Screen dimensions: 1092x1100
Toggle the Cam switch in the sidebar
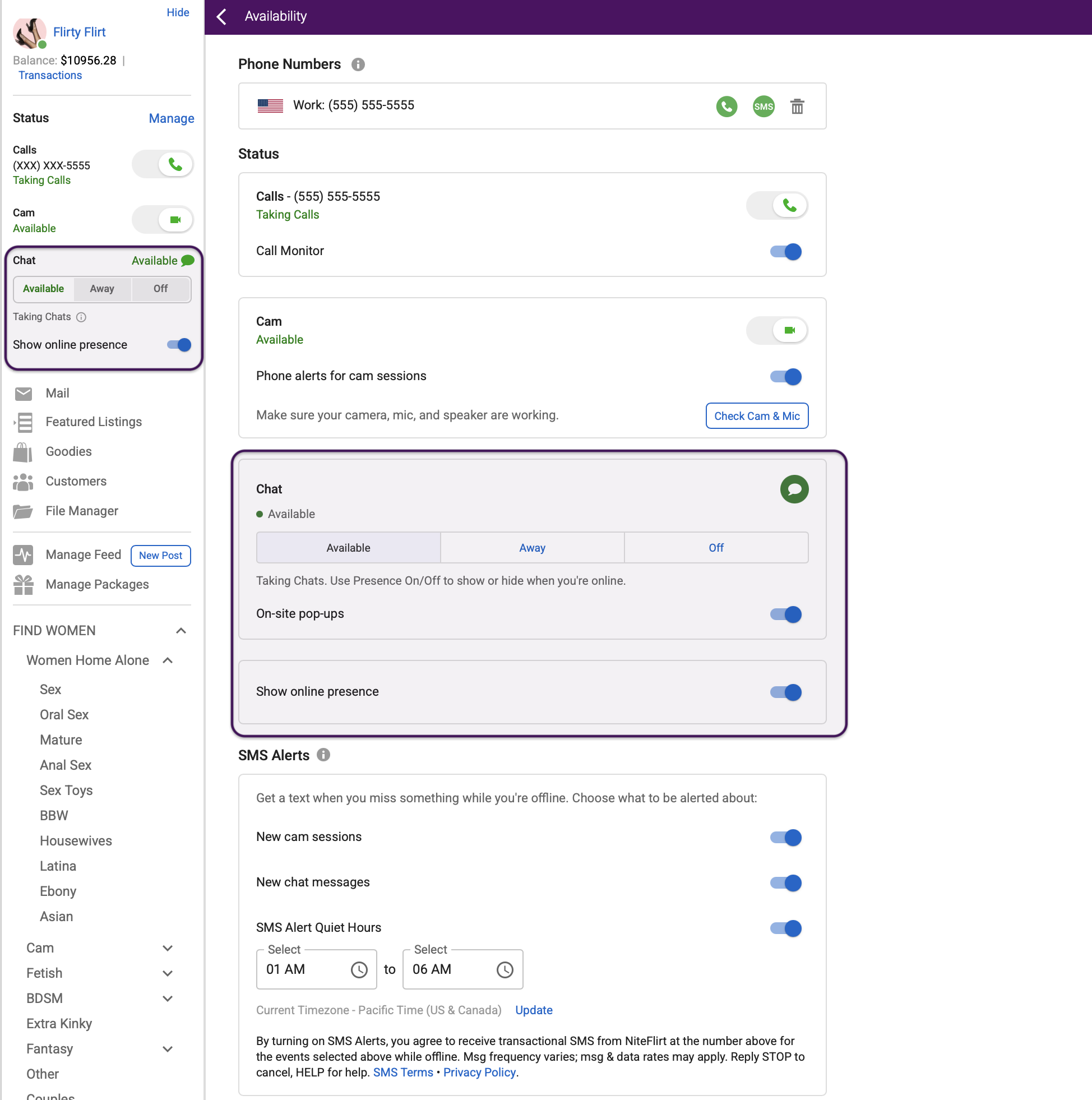162,220
